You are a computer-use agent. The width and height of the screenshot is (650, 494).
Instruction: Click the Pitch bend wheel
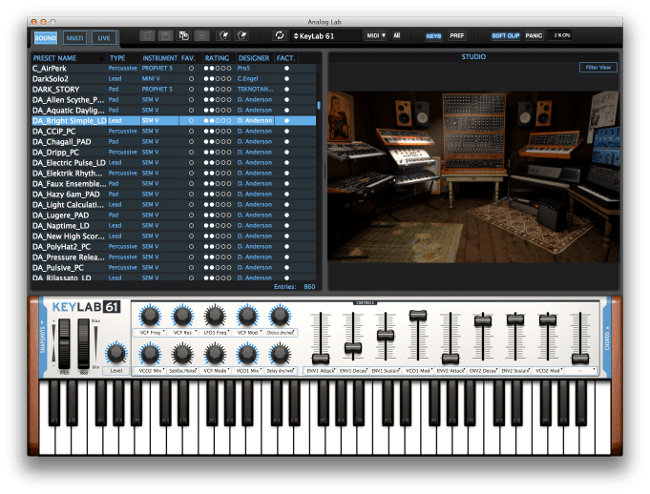click(64, 344)
